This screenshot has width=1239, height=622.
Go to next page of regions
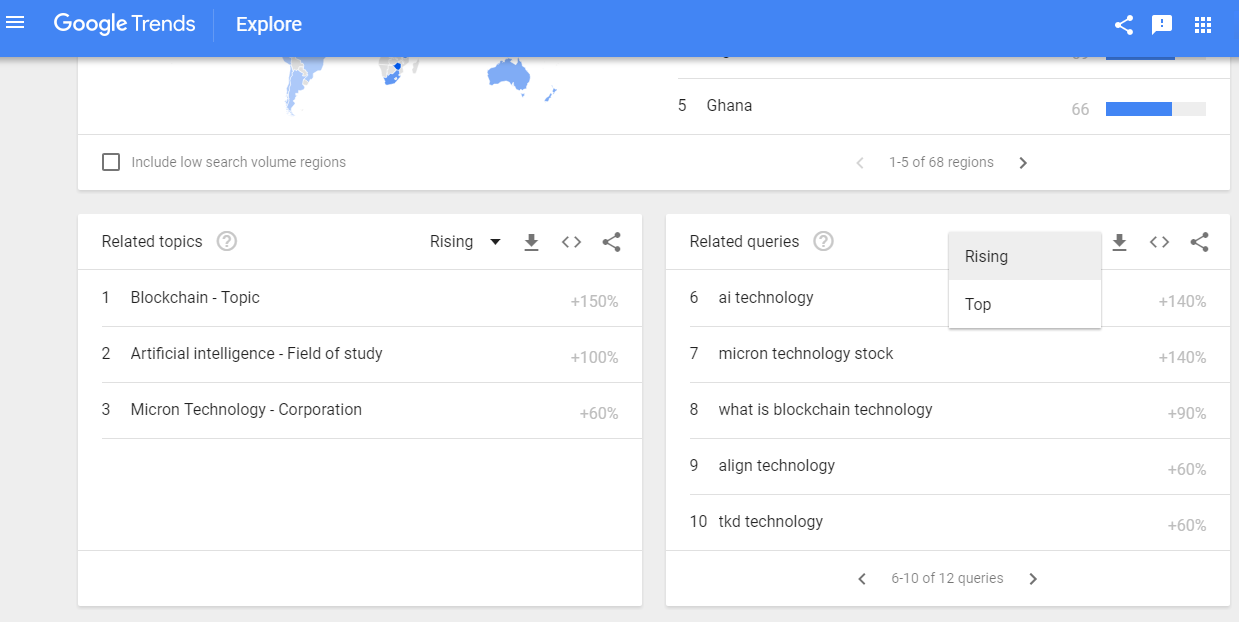pyautogui.click(x=1023, y=163)
